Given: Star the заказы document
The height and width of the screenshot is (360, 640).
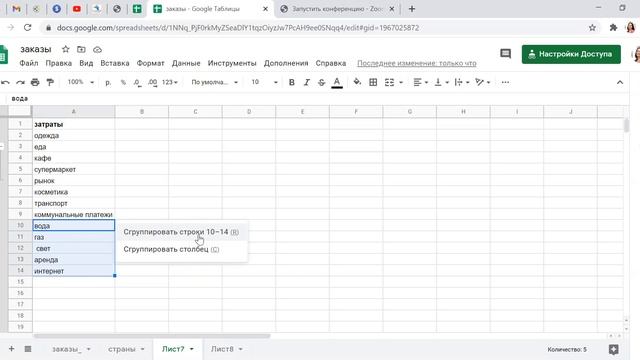Looking at the screenshot, I should click(x=65, y=49).
